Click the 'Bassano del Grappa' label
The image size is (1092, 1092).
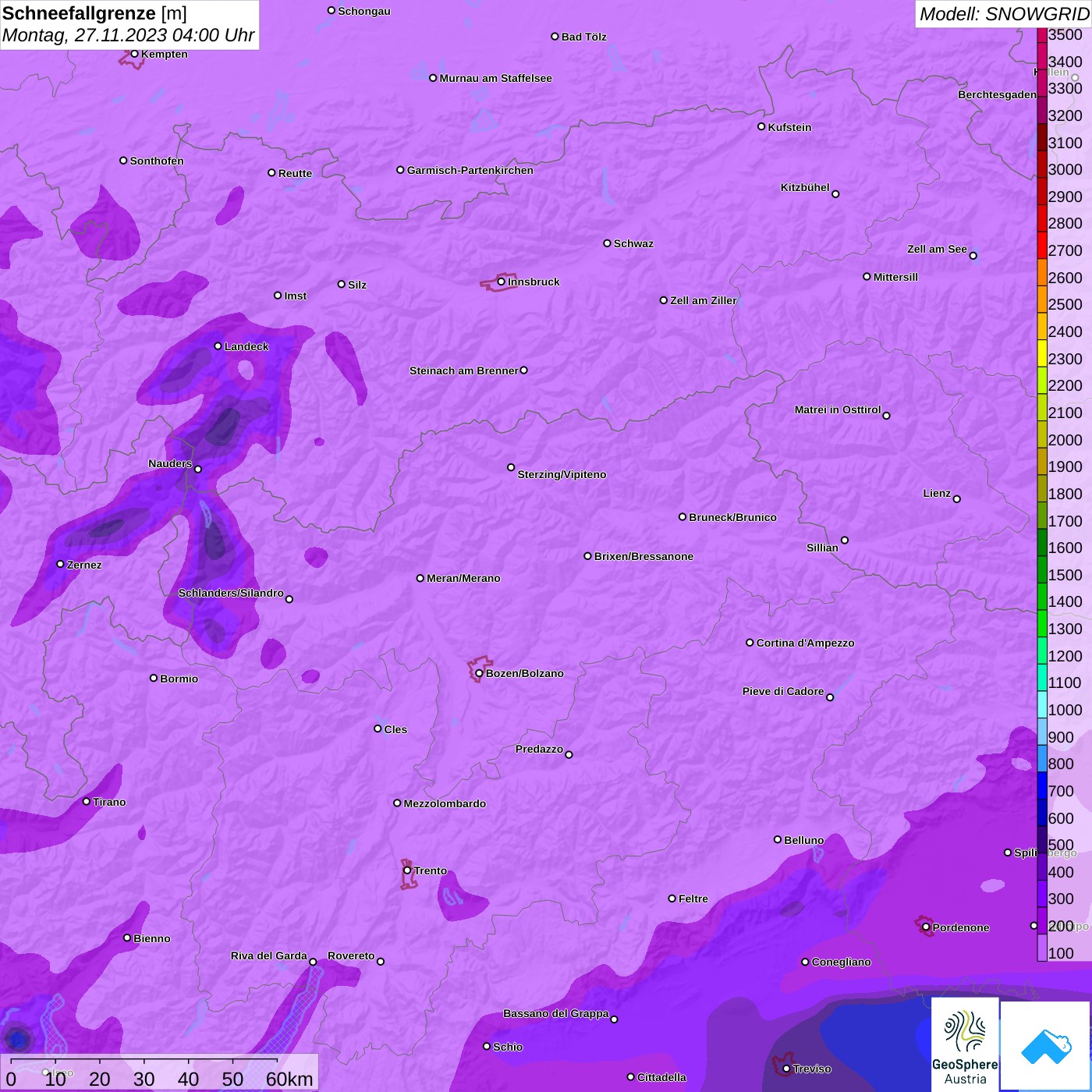point(556,1013)
